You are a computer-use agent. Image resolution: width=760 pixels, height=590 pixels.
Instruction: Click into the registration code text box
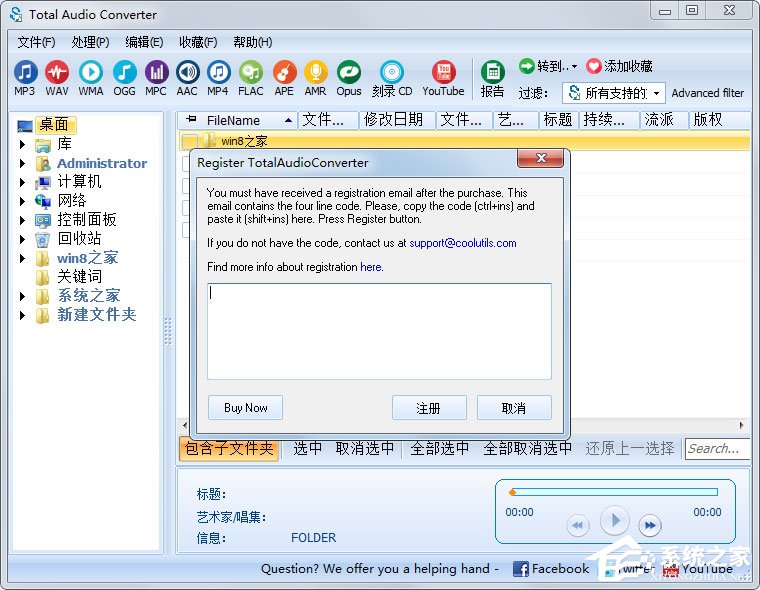(379, 331)
